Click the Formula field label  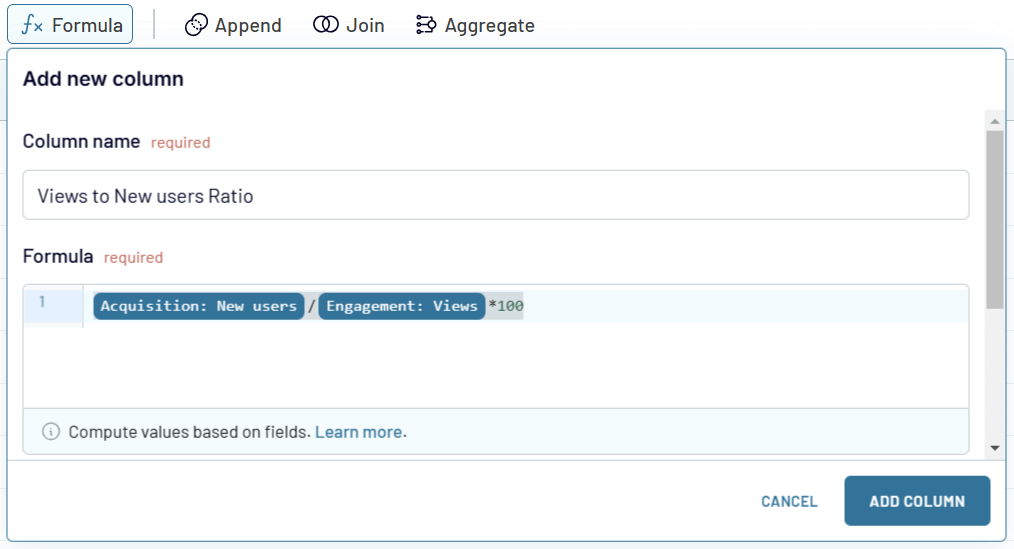[58, 257]
